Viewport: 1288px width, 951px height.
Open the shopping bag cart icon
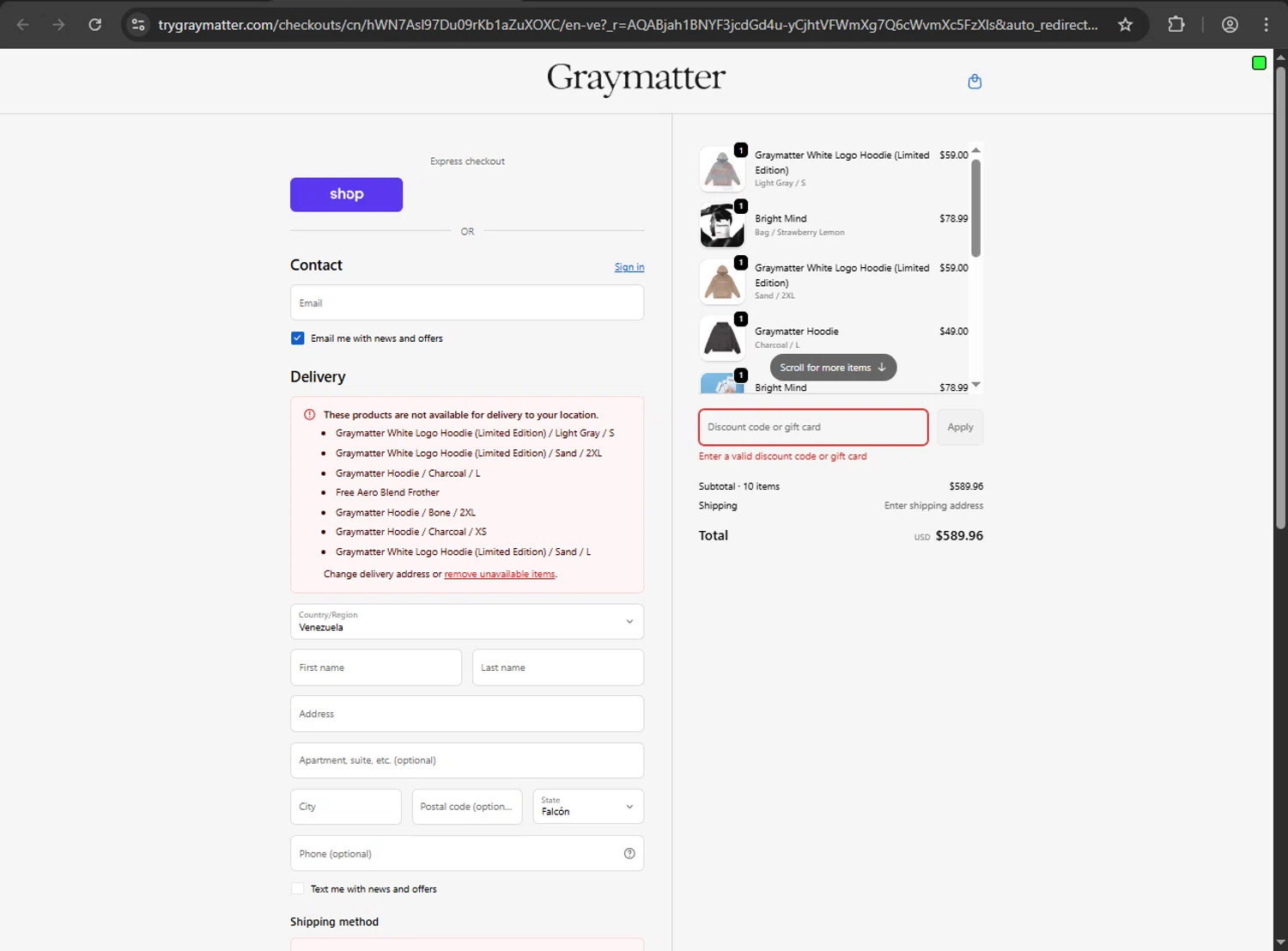click(975, 82)
